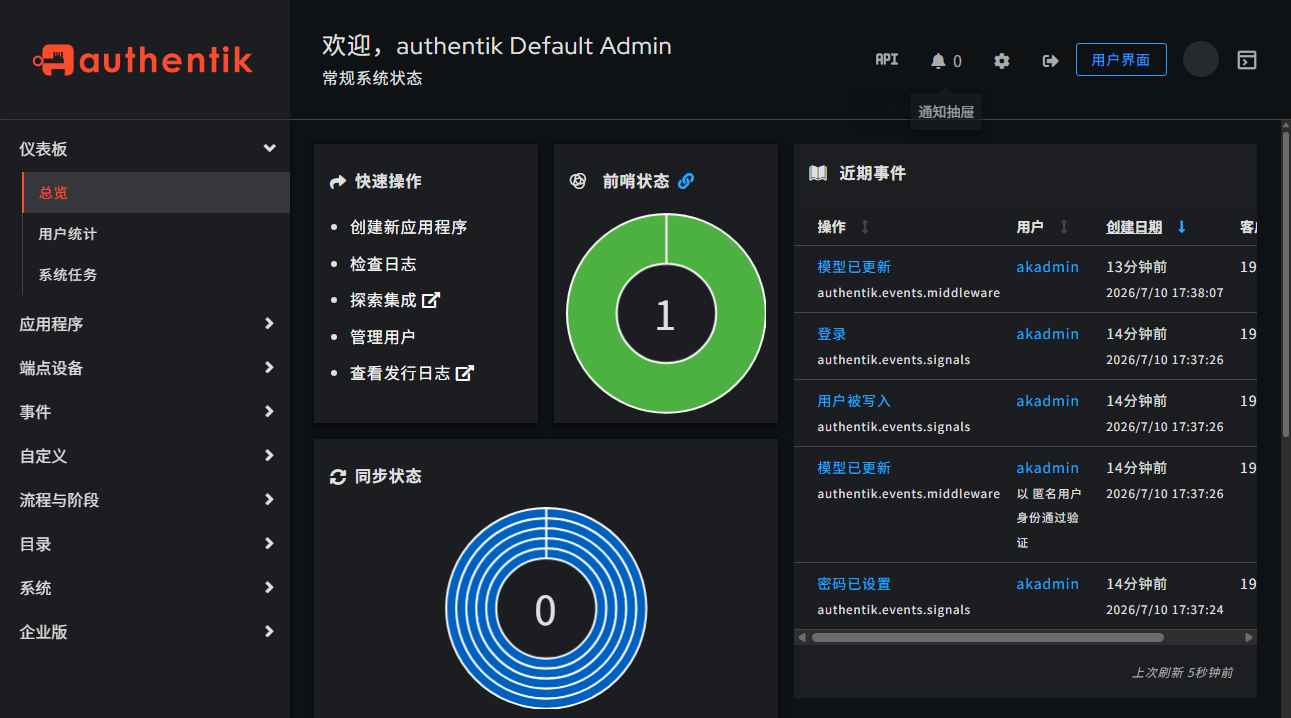
Task: Expand the 事件 sidebar section
Action: coord(145,412)
